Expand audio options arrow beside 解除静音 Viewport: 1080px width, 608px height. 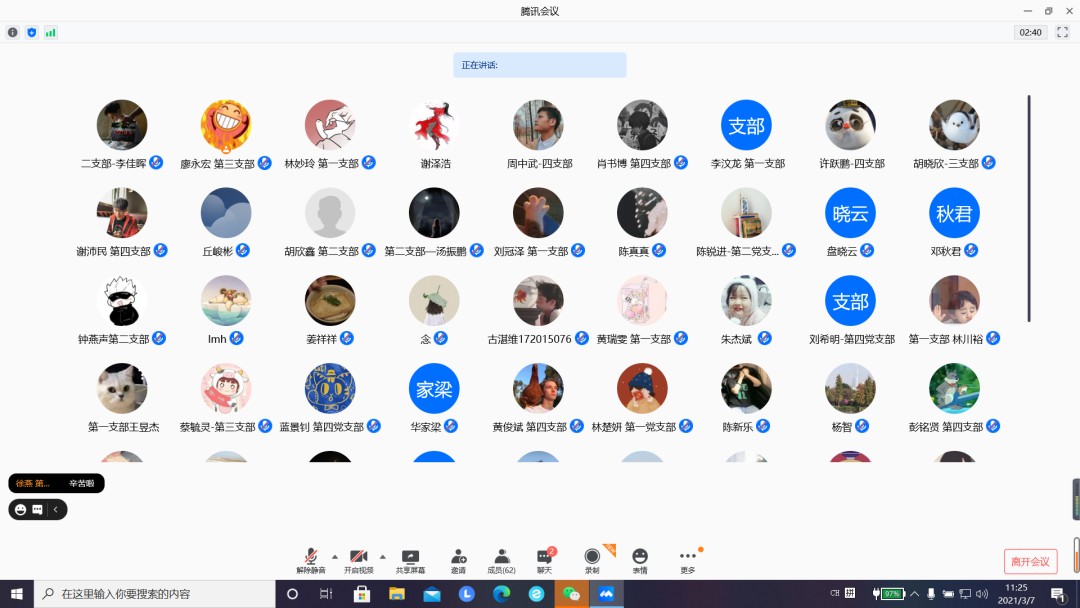[x=334, y=556]
